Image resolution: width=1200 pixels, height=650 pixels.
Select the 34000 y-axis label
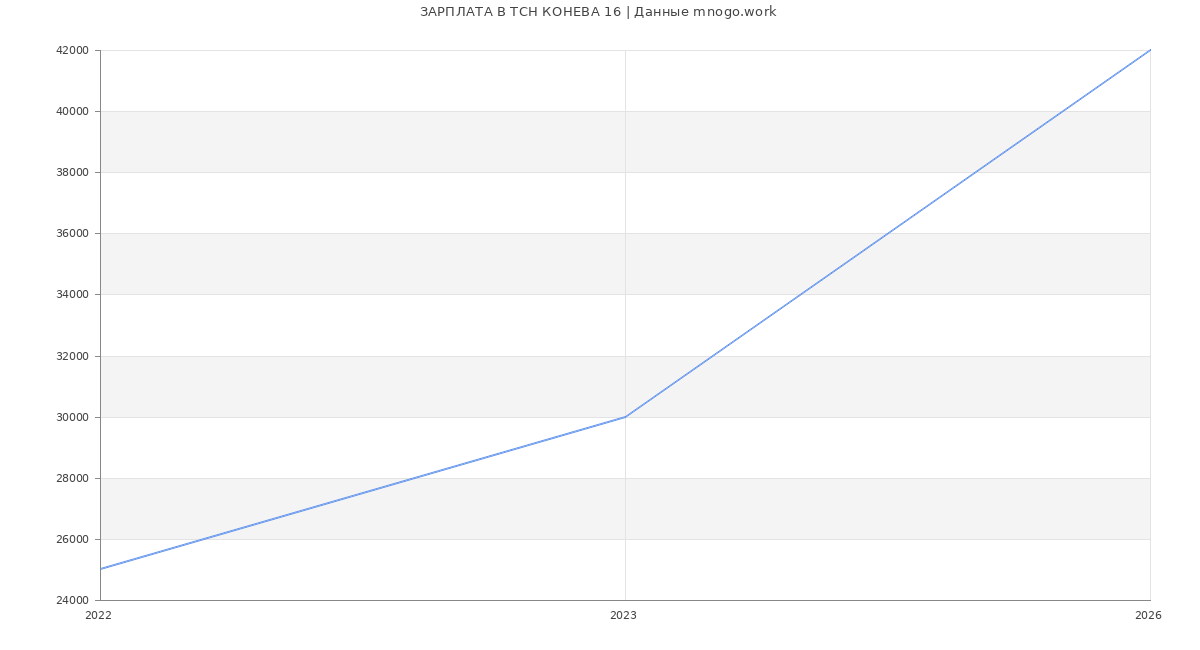[x=72, y=294]
